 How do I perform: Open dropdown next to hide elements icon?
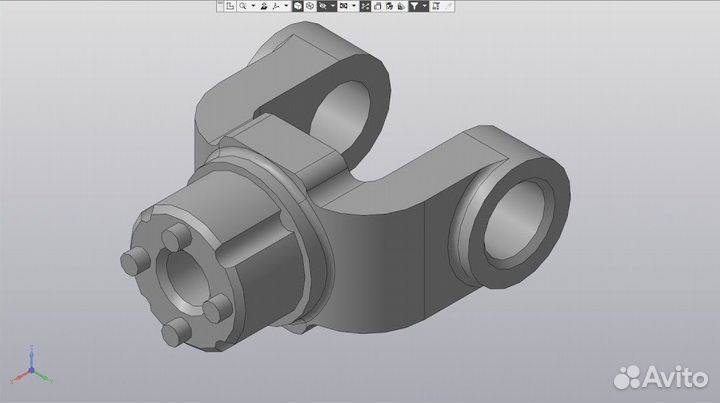(333, 6)
